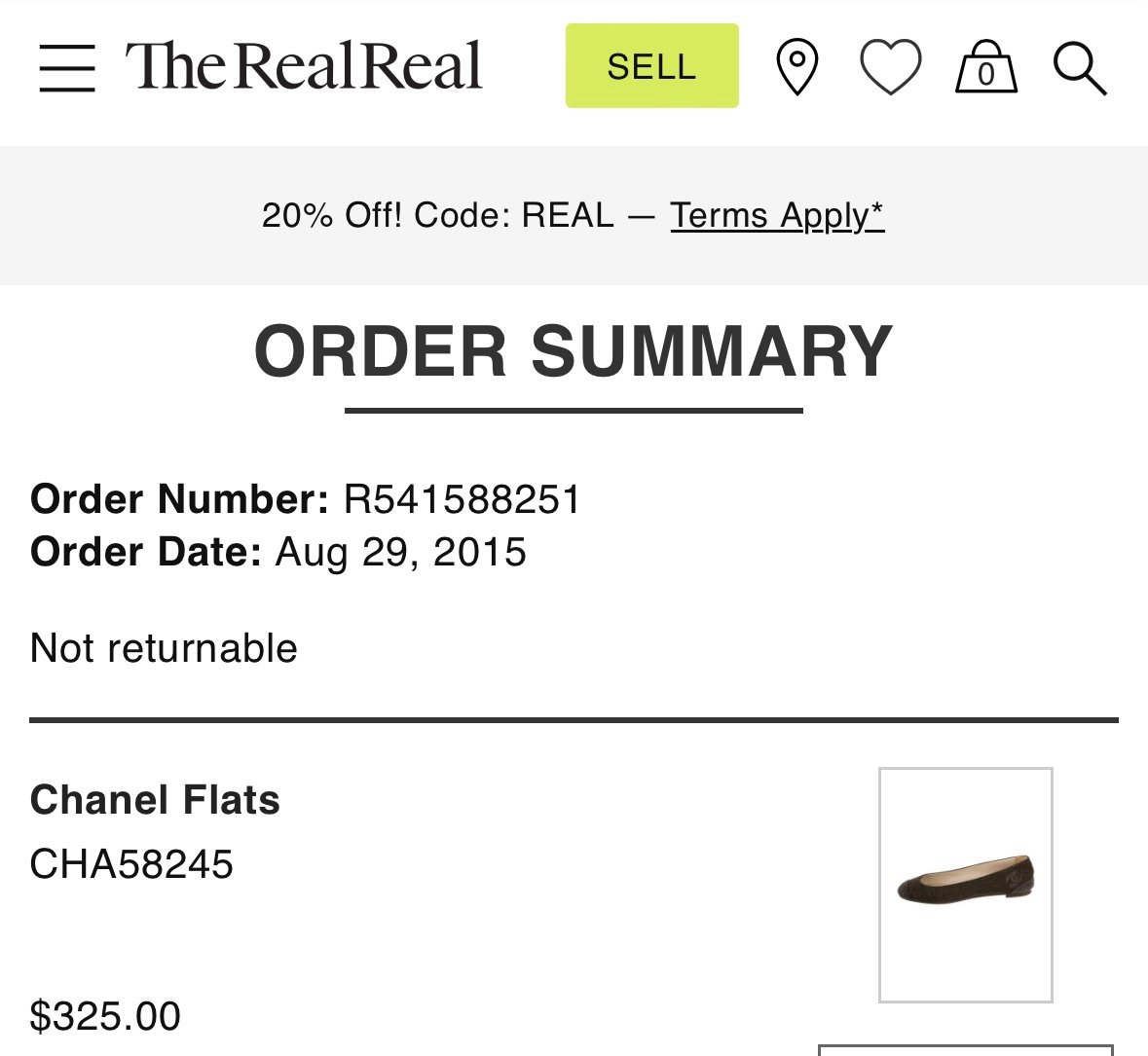Select item code CHA58245
The width and height of the screenshot is (1148, 1056).
131,864
